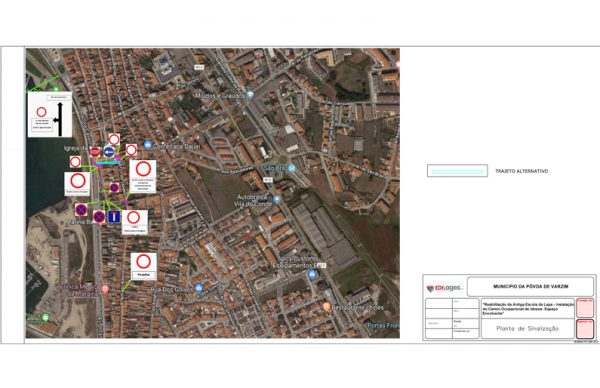Select the Confeitaria Dajuri map pin
The width and height of the screenshot is (600, 388).
(148, 145)
